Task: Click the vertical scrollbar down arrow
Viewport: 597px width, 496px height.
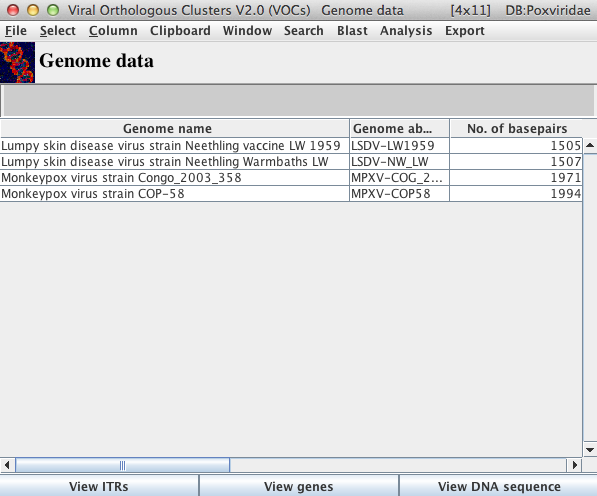Action: 590,449
